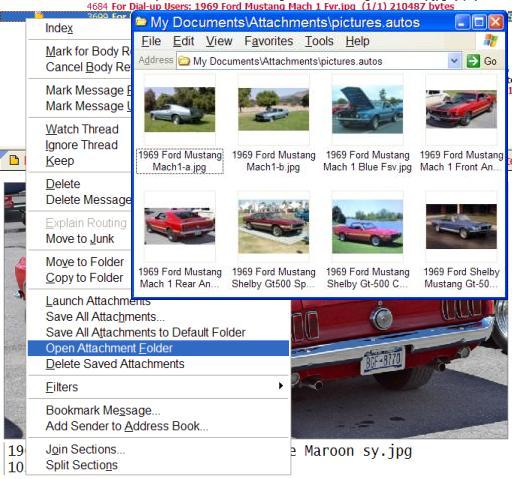Open the File menu in Explorer window

point(151,41)
